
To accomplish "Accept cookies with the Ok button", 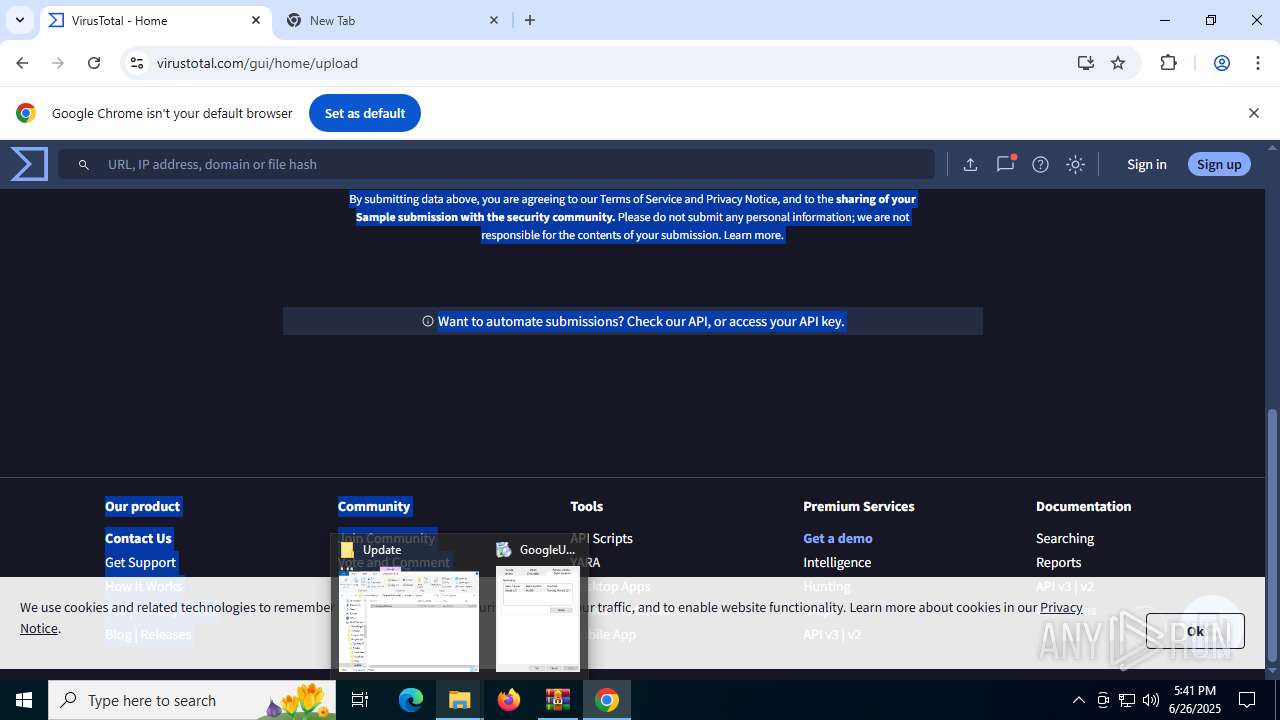I will click(1195, 631).
